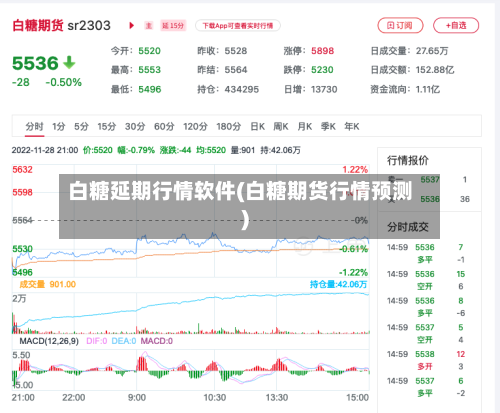Open the 月K monthly candlestick tab
The image size is (500, 413).
click(305, 126)
